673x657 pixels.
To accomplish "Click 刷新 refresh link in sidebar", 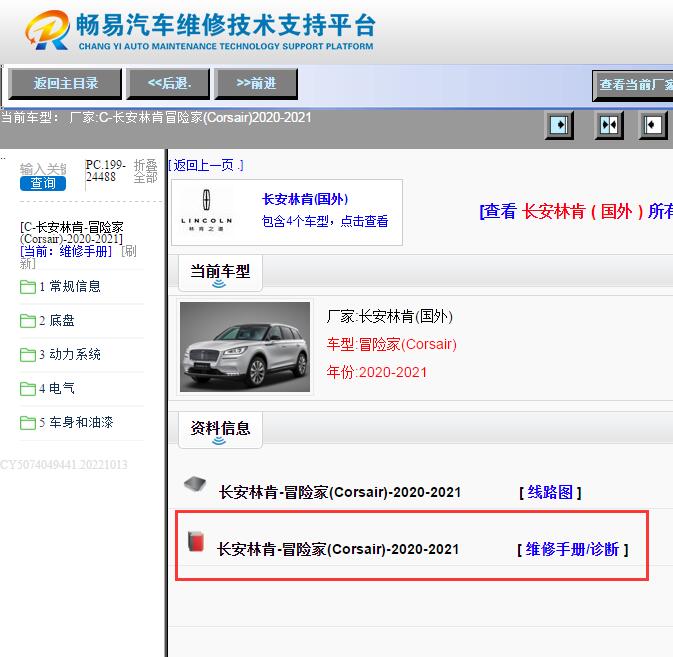I will tap(78, 257).
